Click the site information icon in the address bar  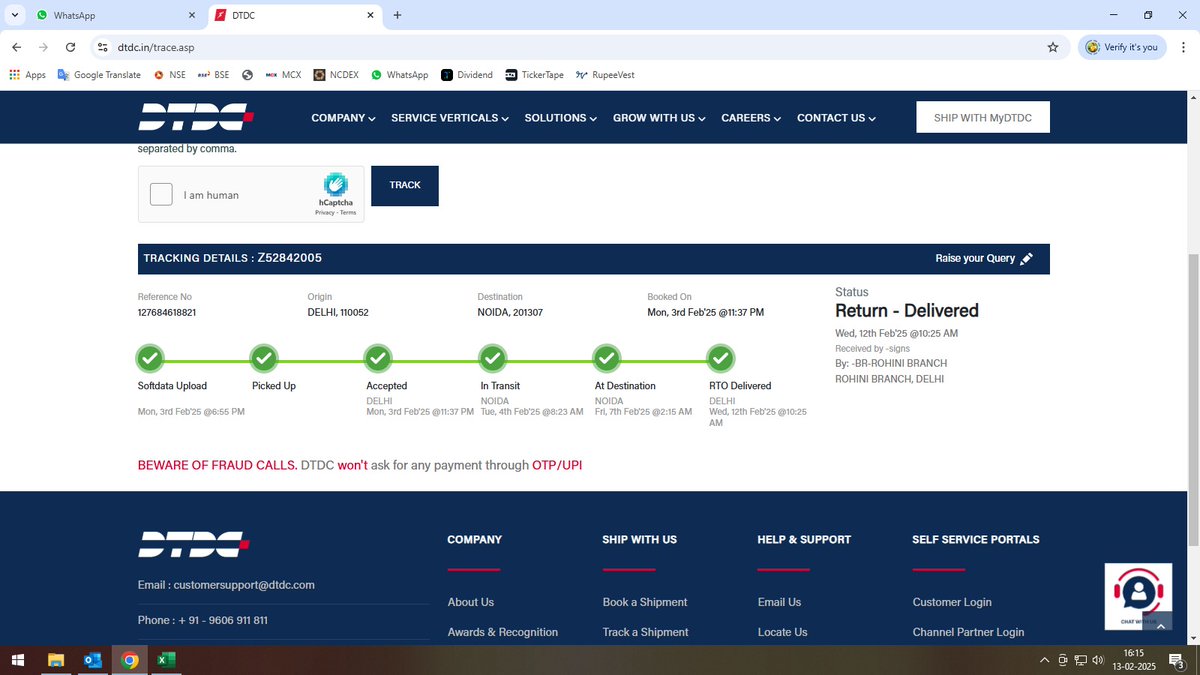[x=101, y=47]
